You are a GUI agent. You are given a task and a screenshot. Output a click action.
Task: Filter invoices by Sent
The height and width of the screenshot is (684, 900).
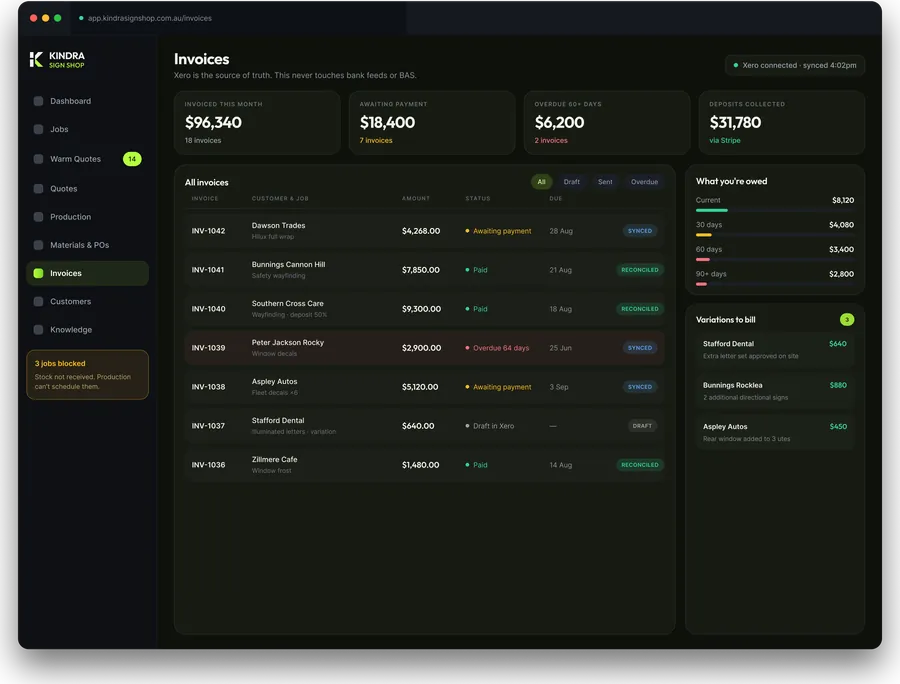[605, 182]
